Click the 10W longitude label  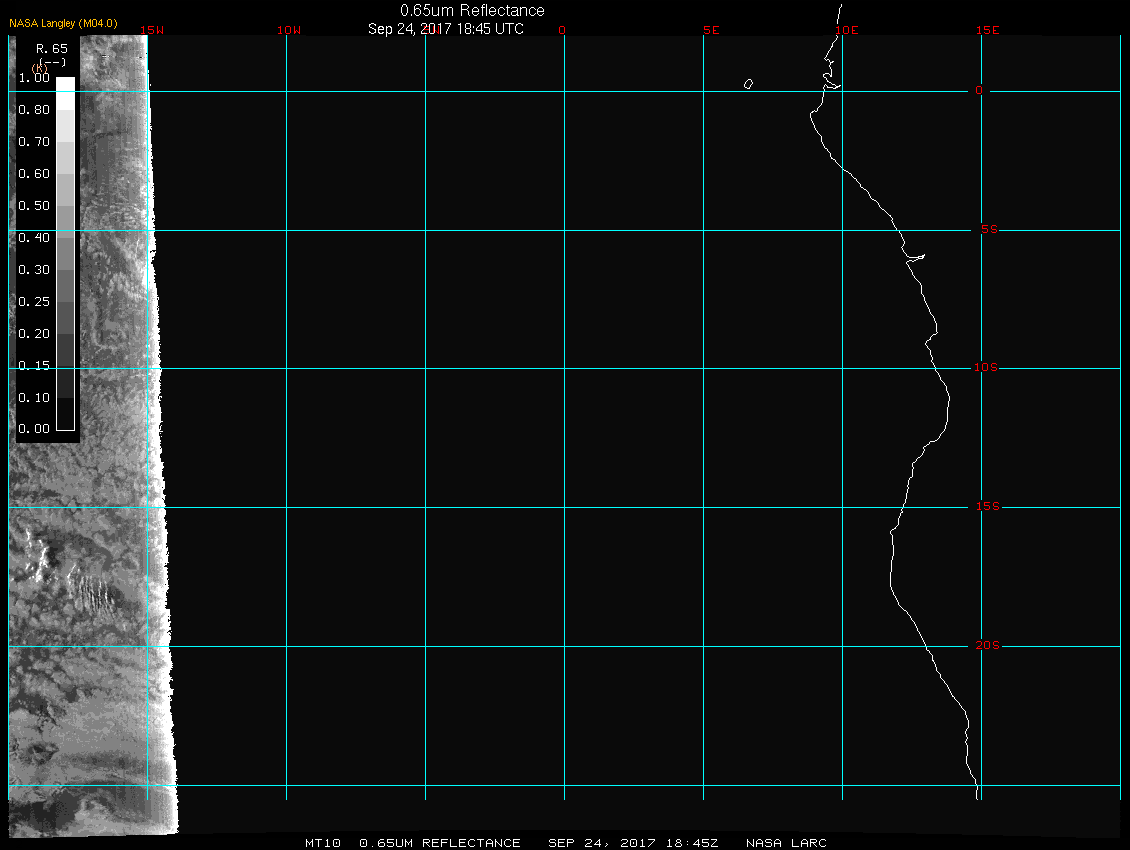(x=288, y=30)
